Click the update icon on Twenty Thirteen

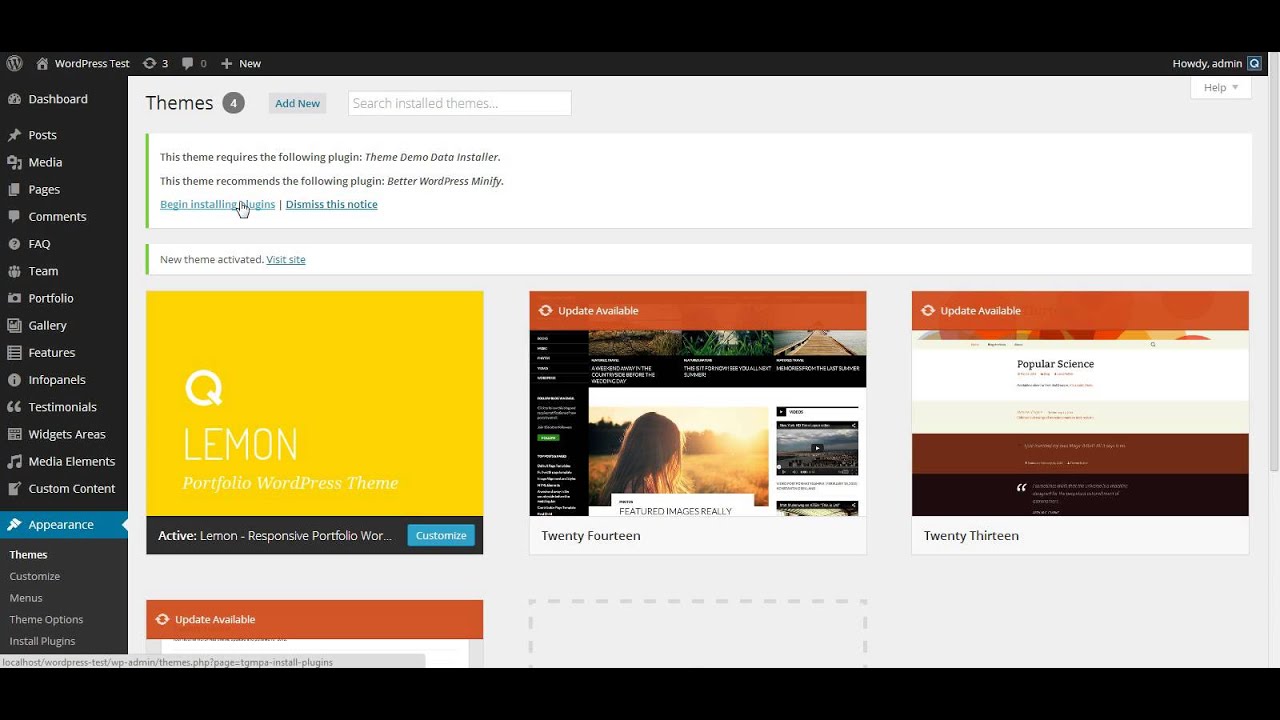928,310
